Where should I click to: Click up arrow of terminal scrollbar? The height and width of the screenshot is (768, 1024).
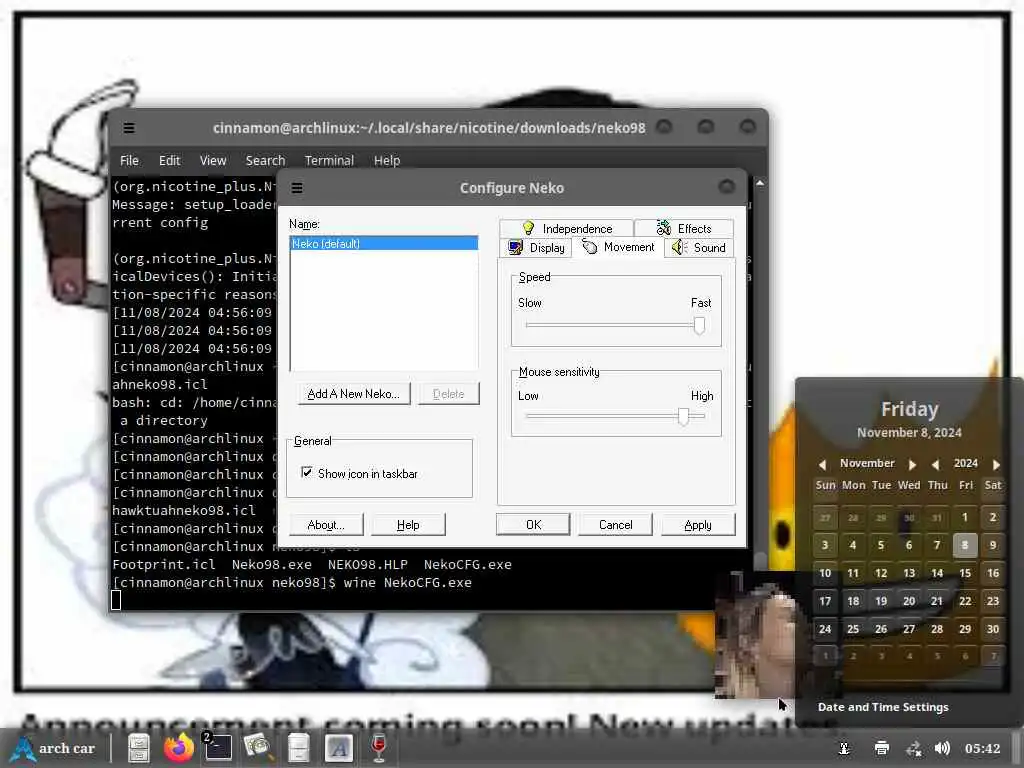click(760, 184)
